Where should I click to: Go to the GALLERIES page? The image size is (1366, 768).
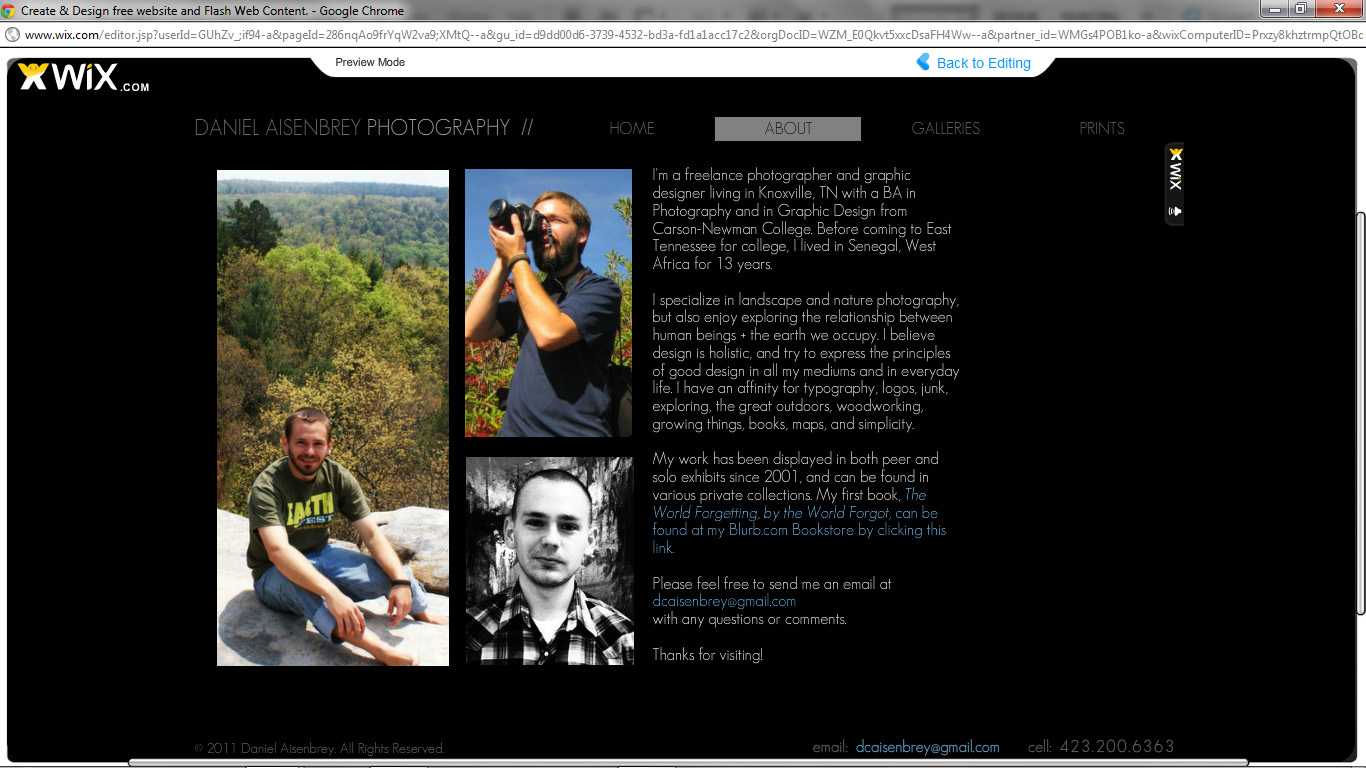[946, 128]
